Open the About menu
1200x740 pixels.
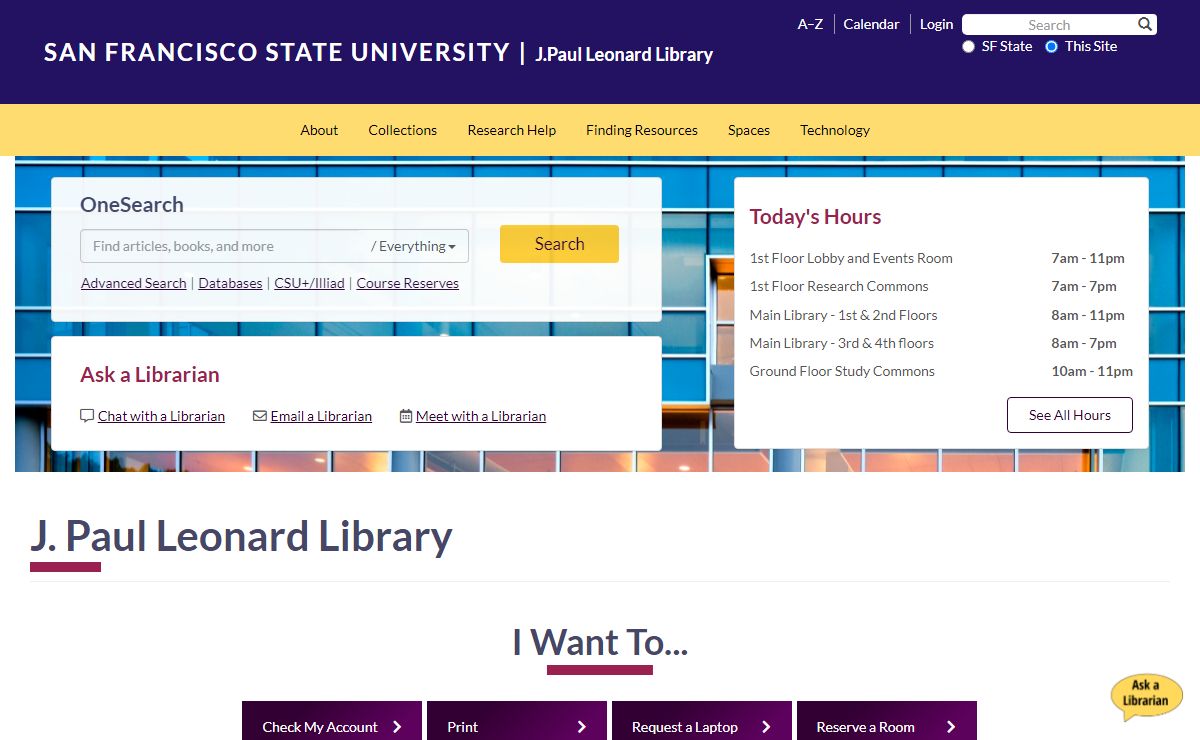(319, 130)
